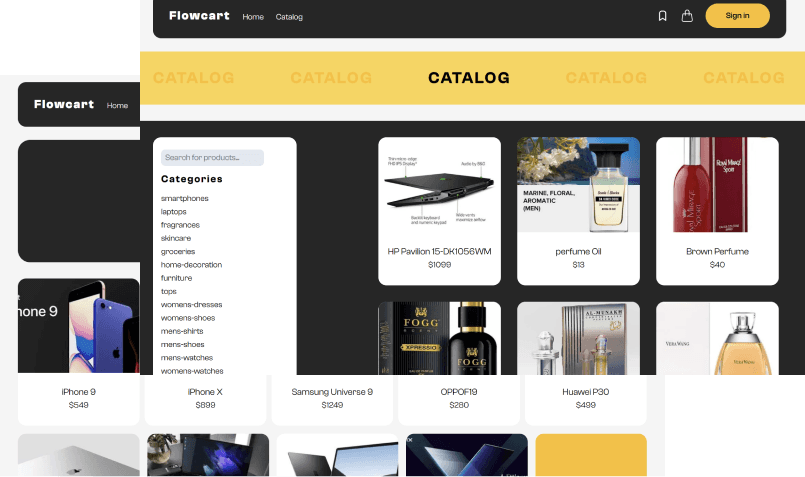
Task: Click the $549 price under iPhone 9
Action: coord(79,405)
